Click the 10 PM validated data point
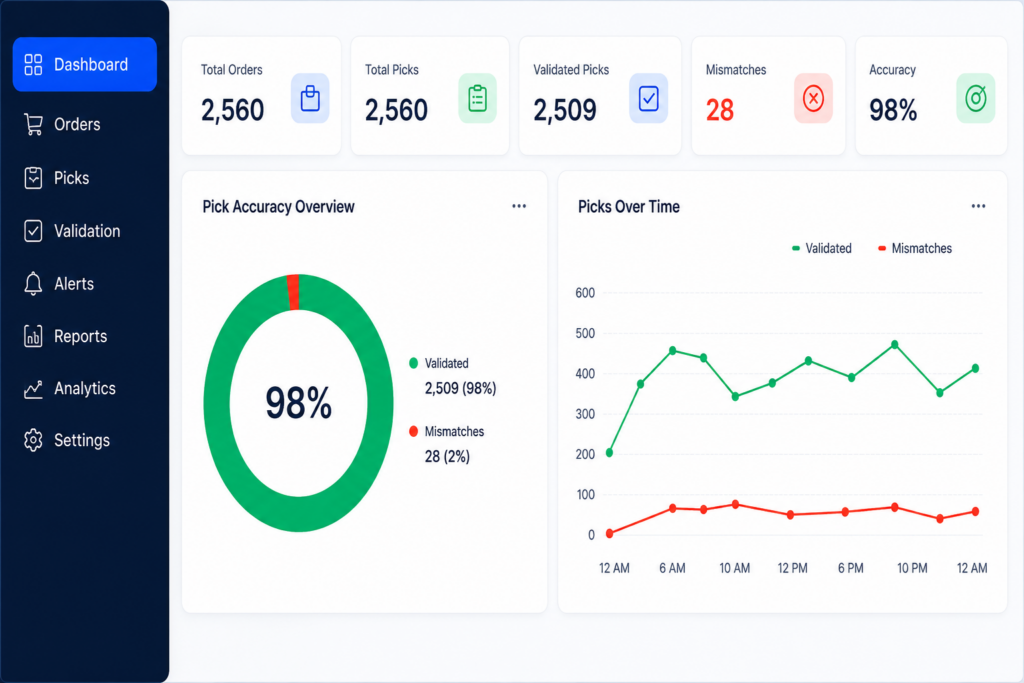The width and height of the screenshot is (1024, 683). pos(895,344)
